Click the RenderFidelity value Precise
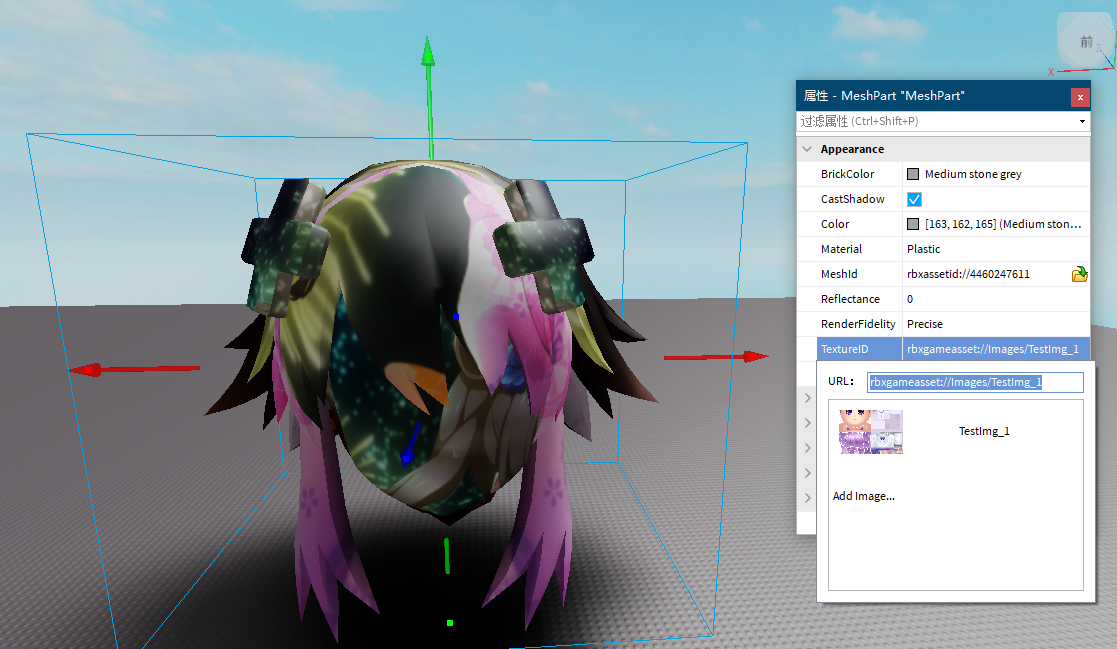 coord(925,323)
